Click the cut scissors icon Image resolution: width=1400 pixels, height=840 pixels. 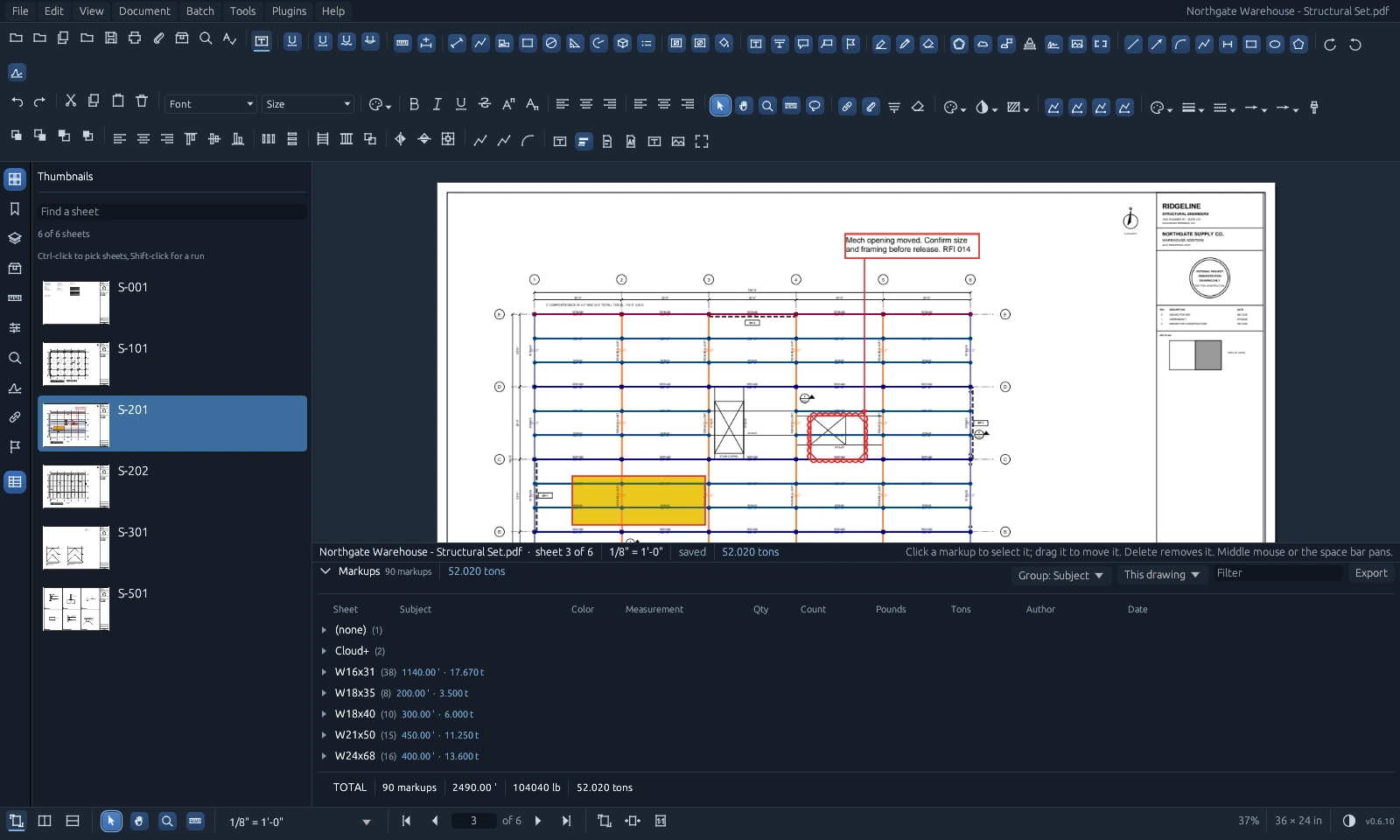[71, 101]
